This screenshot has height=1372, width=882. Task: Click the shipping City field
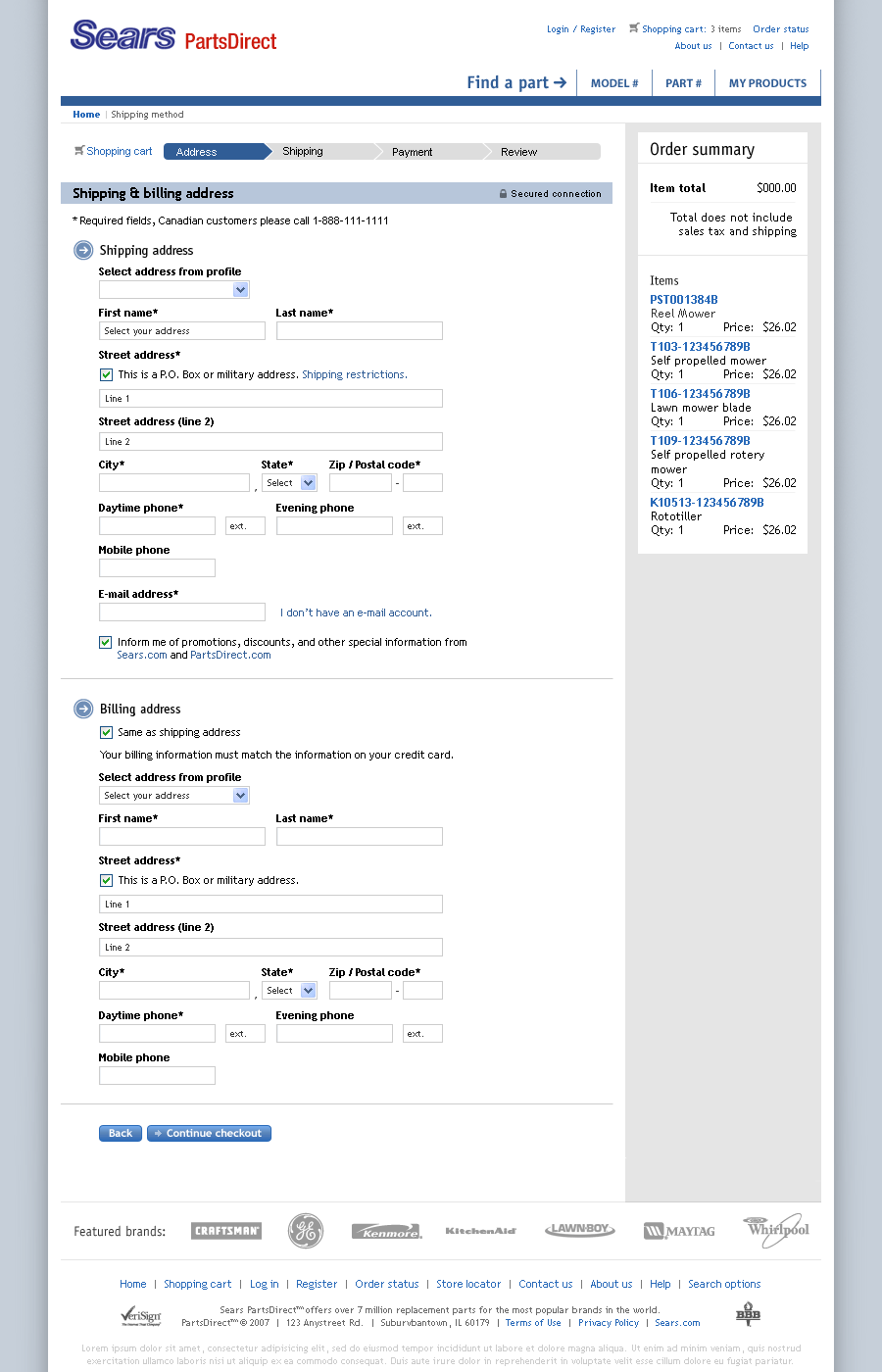tap(174, 483)
